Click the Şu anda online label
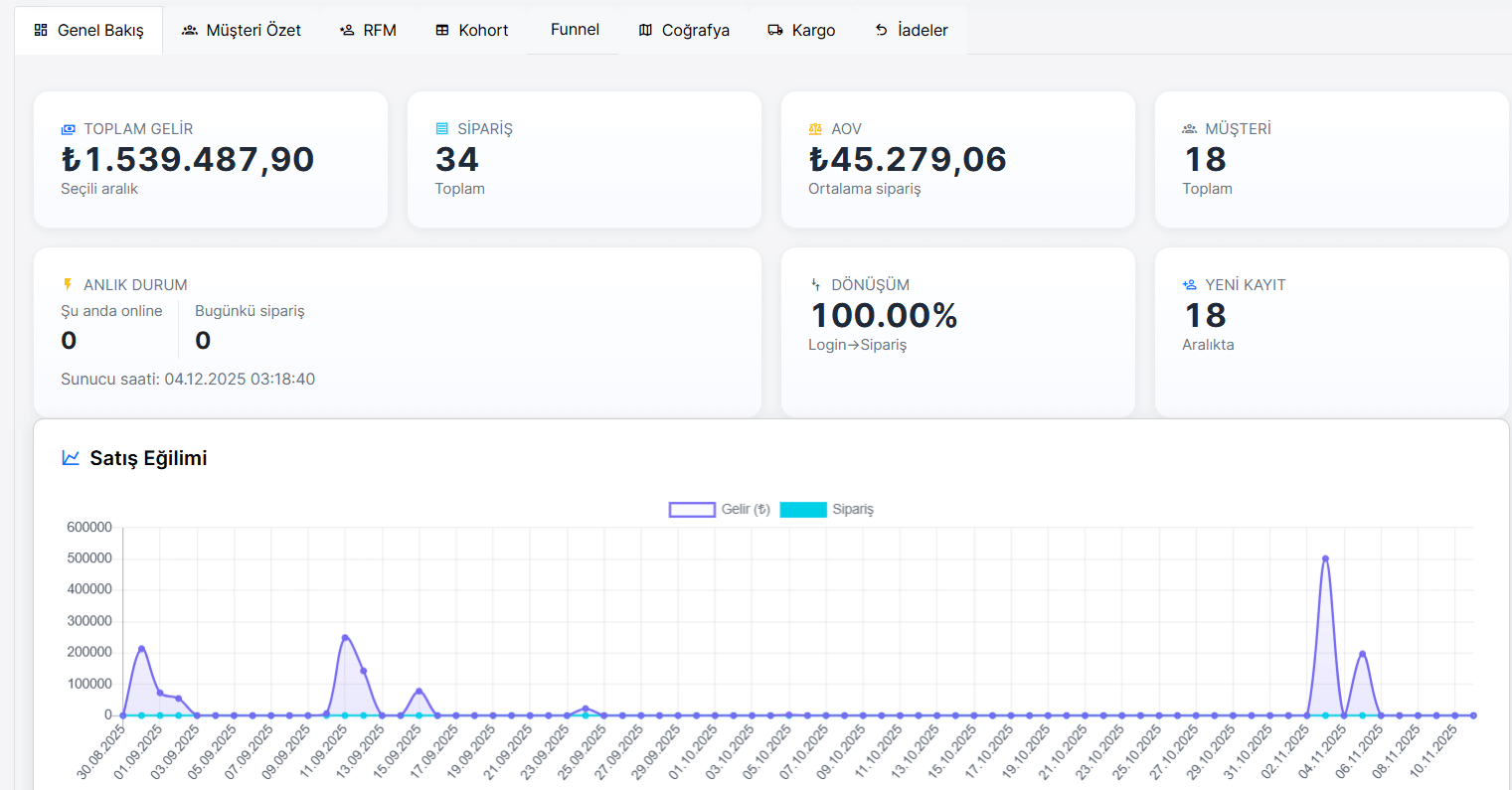The image size is (1512, 790). (111, 311)
